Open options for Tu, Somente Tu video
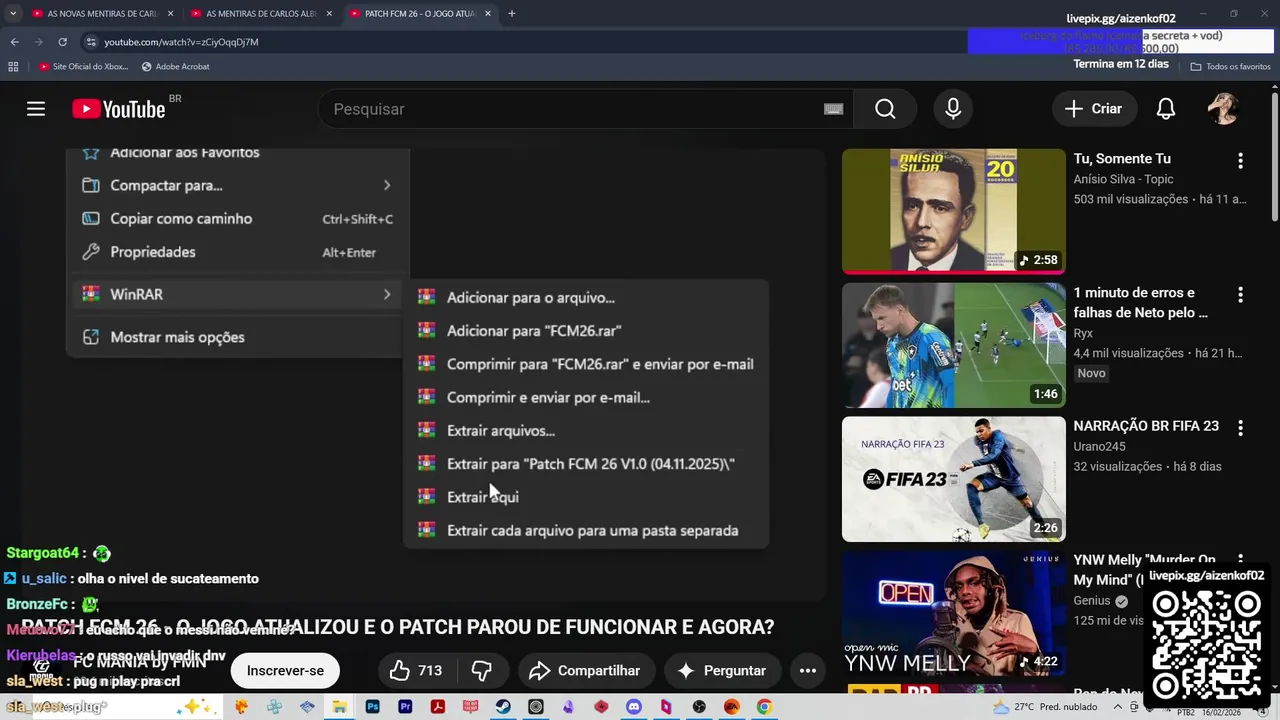Image resolution: width=1280 pixels, height=720 pixels. (1240, 160)
